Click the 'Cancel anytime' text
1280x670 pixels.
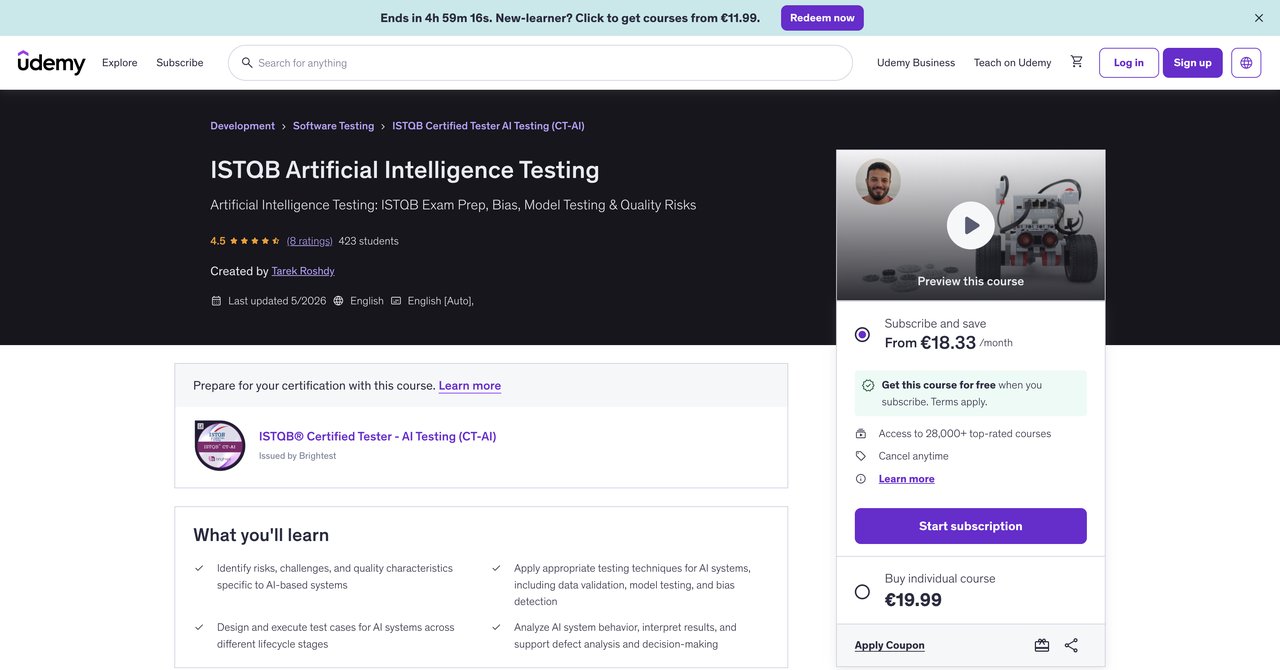coord(914,456)
